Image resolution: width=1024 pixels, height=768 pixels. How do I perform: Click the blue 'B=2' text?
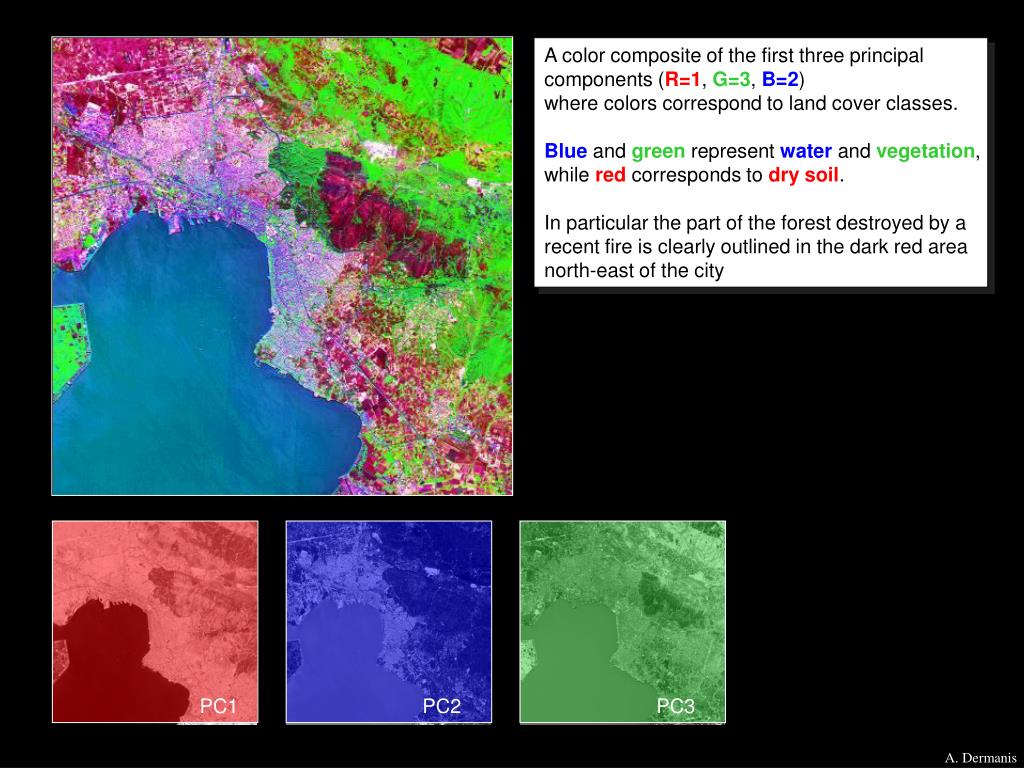(x=780, y=80)
